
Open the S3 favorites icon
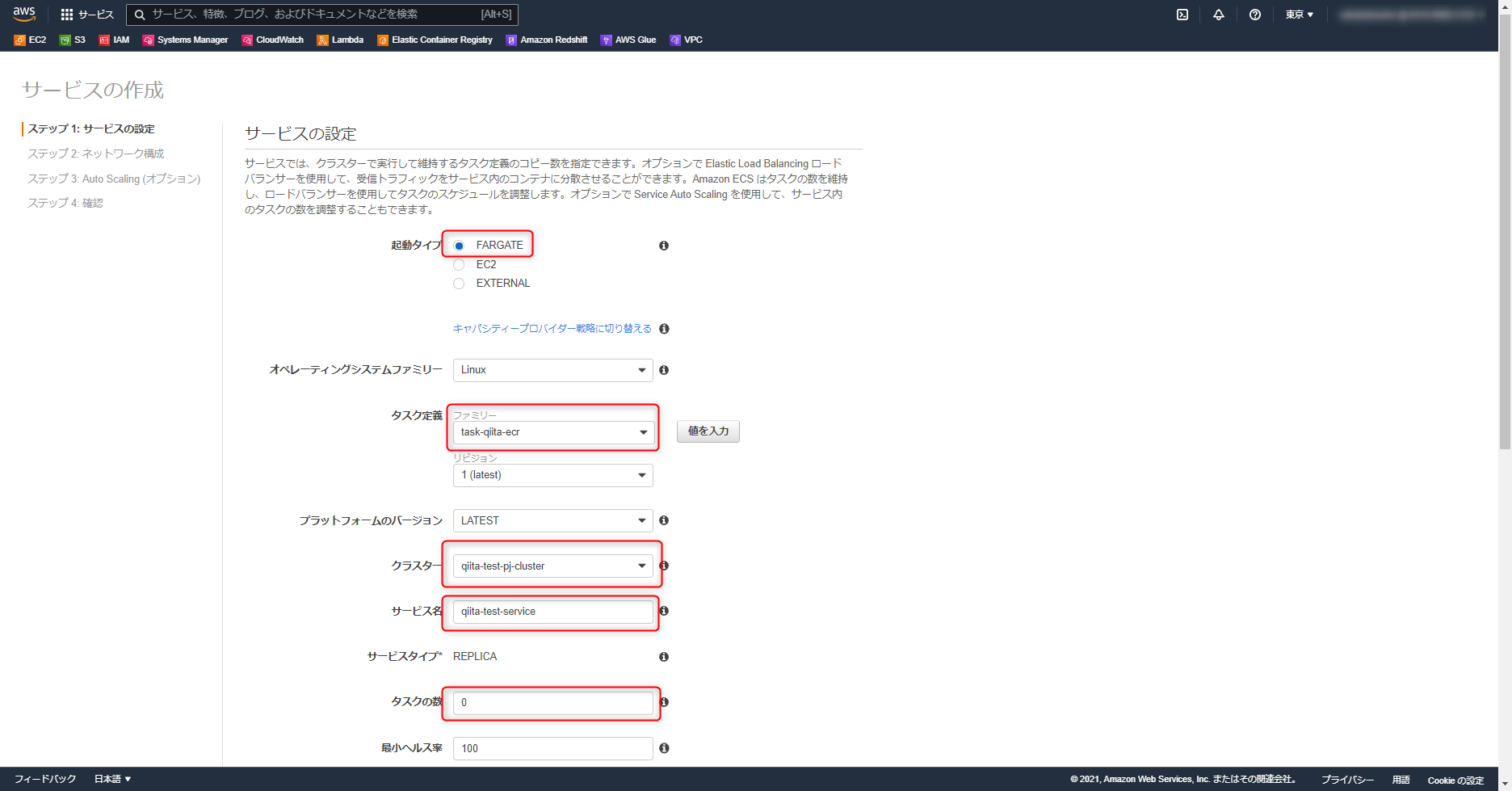(72, 40)
